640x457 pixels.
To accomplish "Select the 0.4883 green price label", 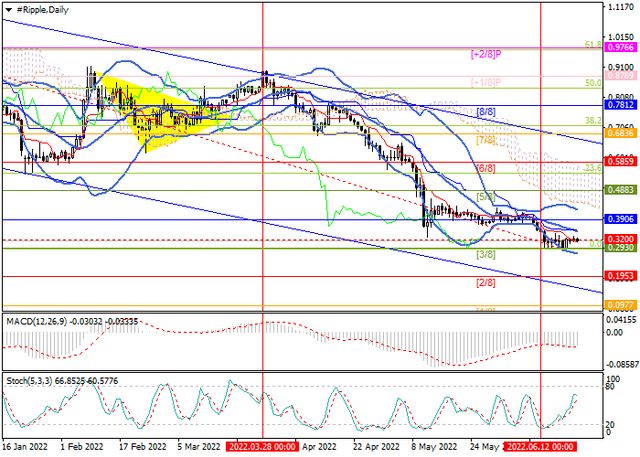I will point(621,190).
